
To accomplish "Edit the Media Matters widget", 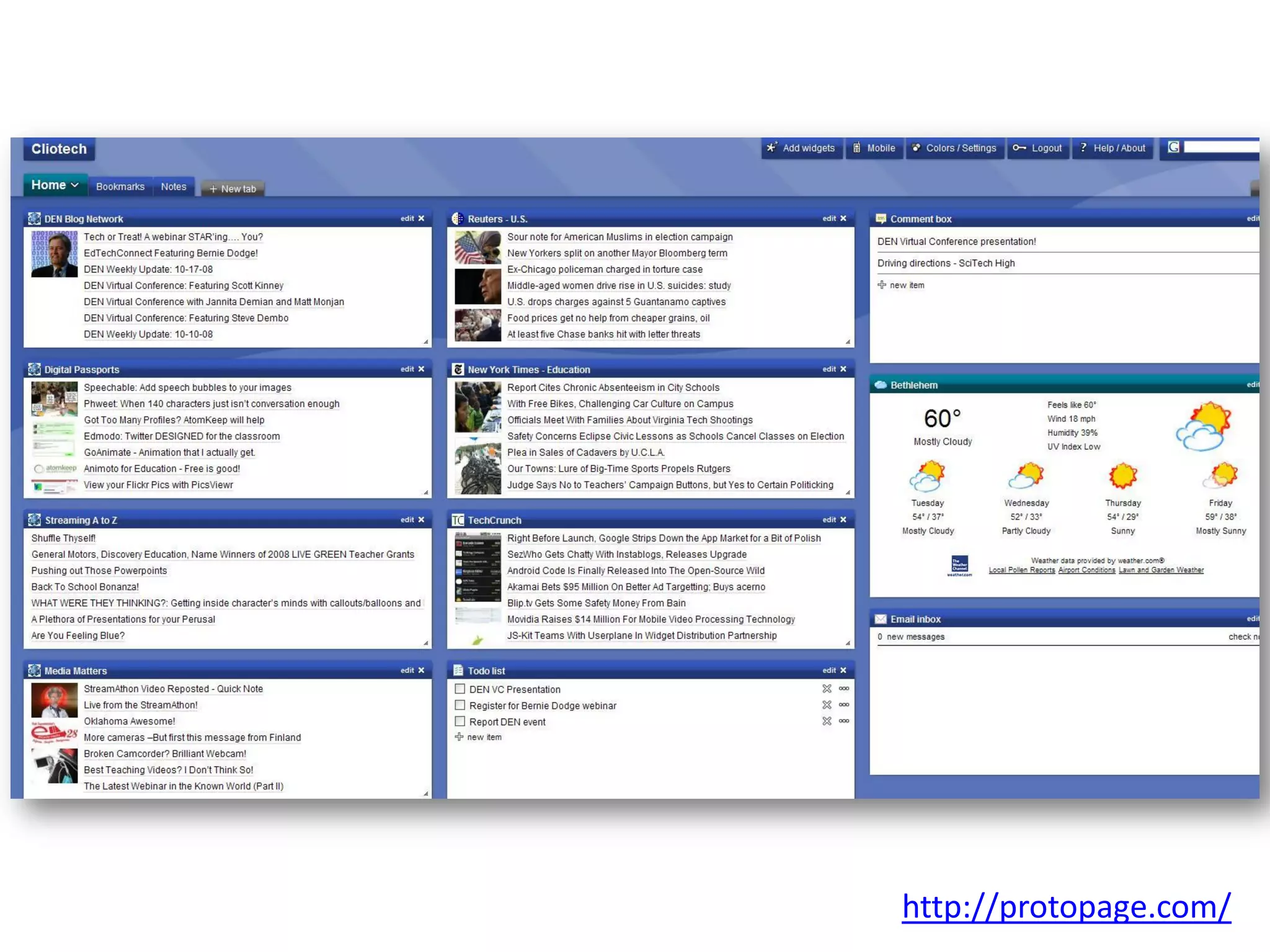I will (x=407, y=670).
